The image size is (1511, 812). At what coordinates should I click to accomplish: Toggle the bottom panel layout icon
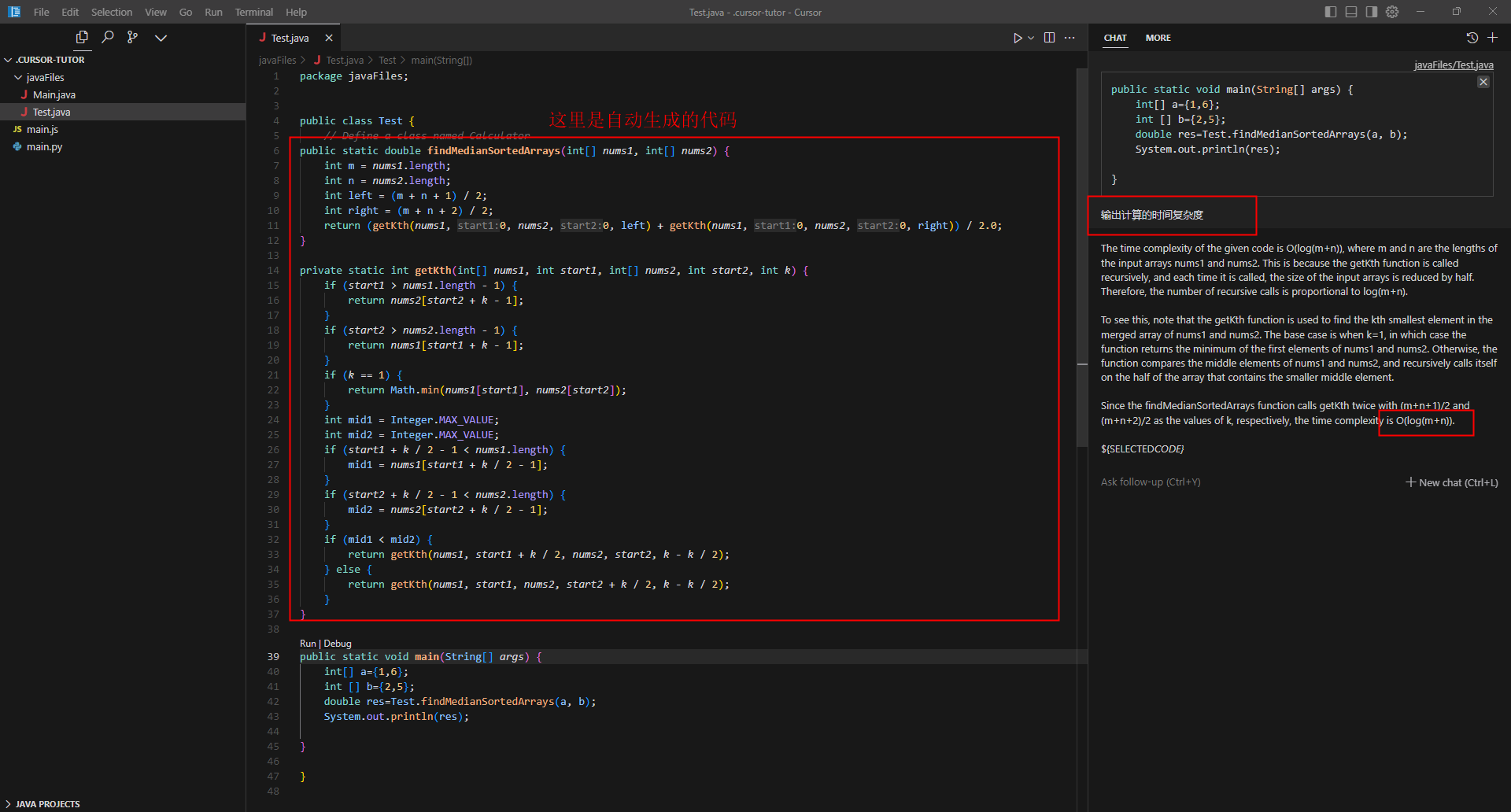[x=1351, y=12]
